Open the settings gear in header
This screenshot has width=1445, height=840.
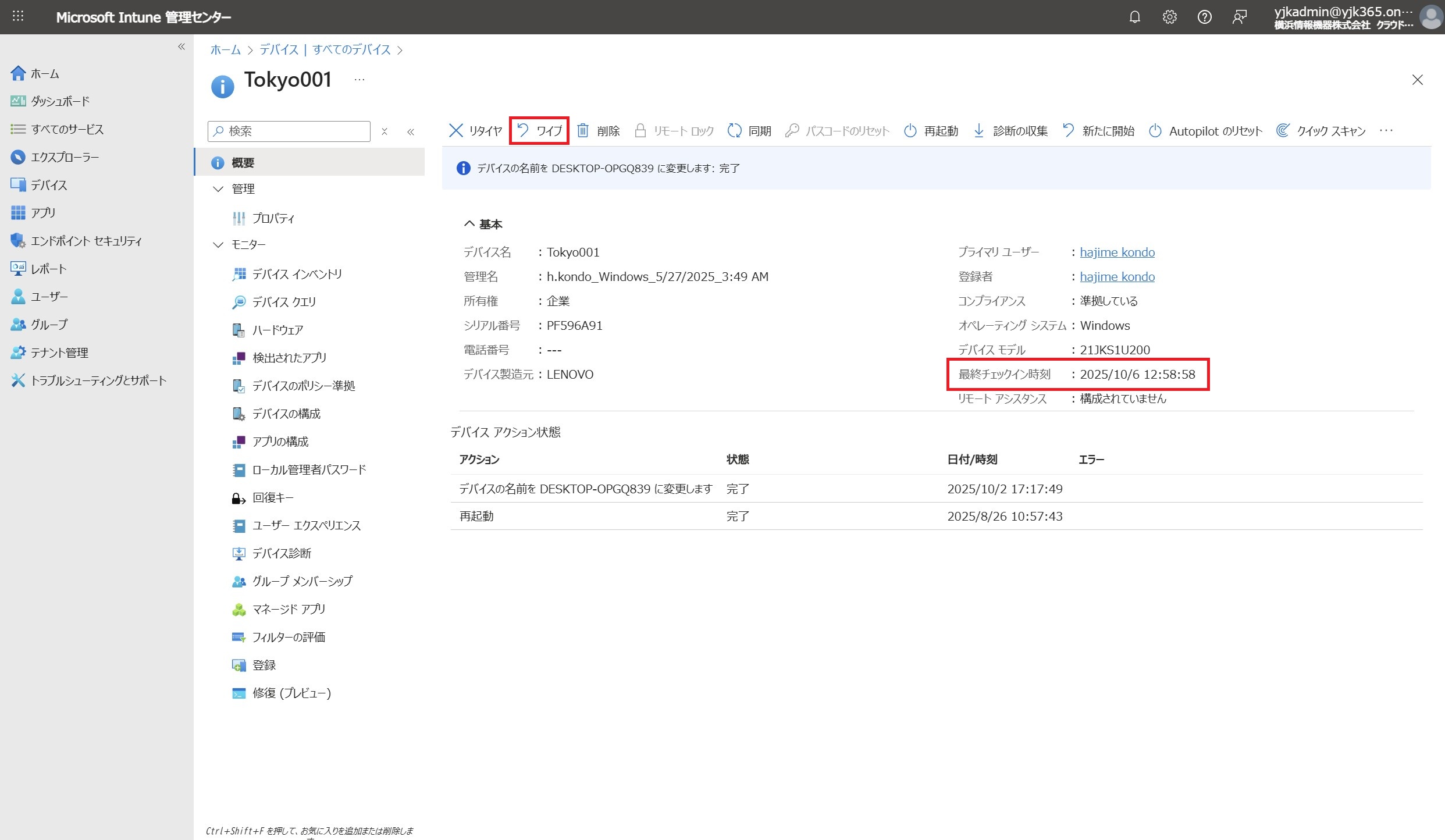(1169, 17)
